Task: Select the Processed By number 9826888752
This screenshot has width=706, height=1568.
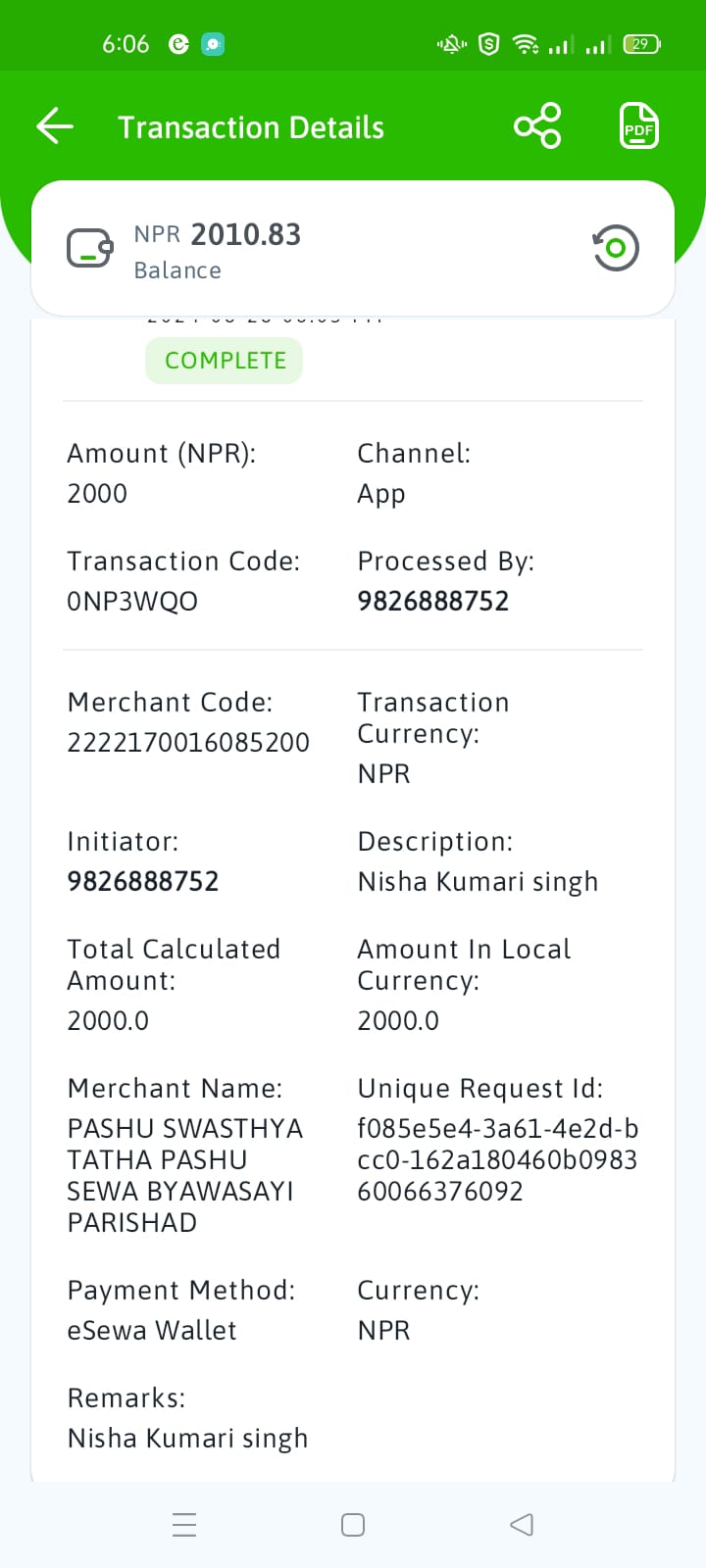Action: click(x=433, y=601)
